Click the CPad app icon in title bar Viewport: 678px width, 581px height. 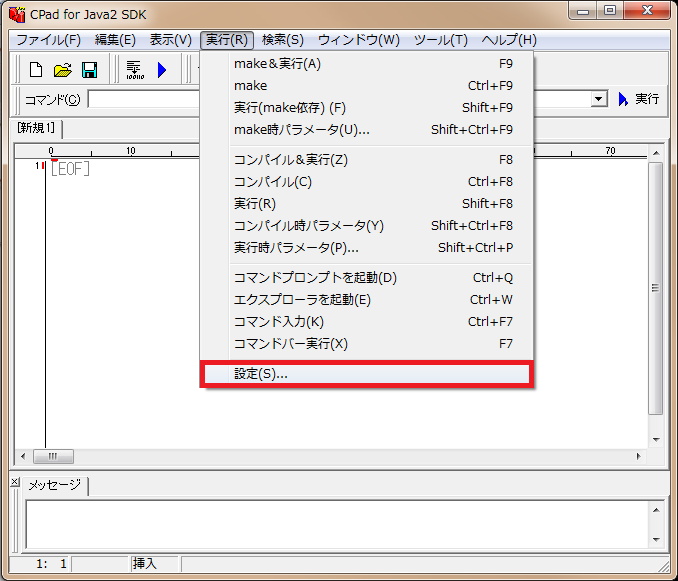coord(17,15)
